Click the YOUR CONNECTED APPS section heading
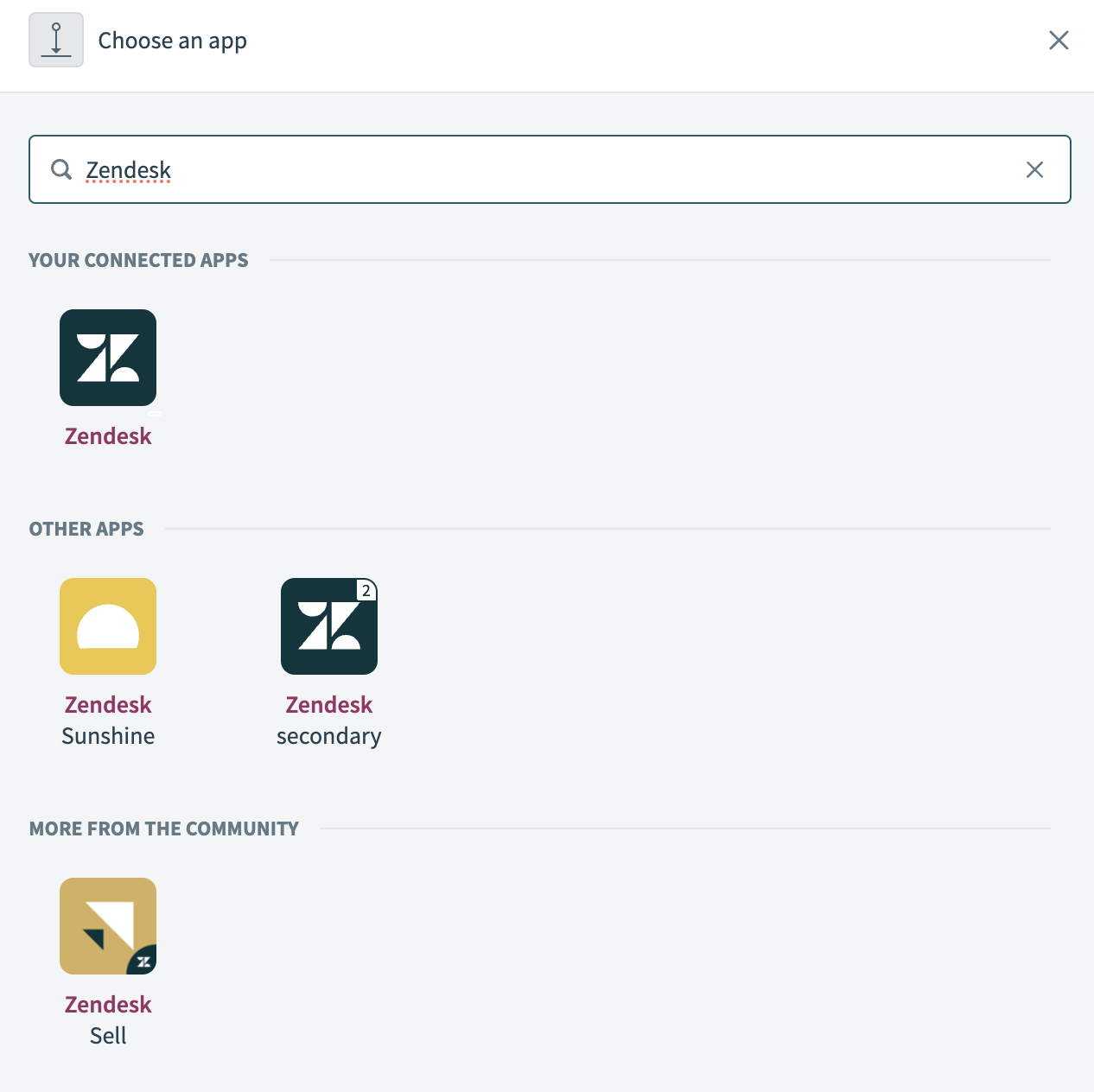Image resolution: width=1094 pixels, height=1092 pixels. click(138, 260)
